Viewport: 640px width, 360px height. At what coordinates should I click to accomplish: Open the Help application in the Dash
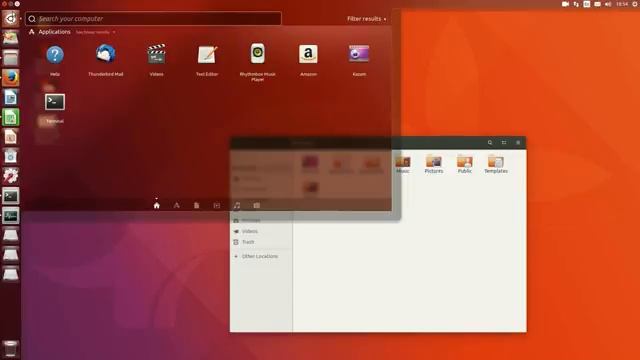point(55,60)
